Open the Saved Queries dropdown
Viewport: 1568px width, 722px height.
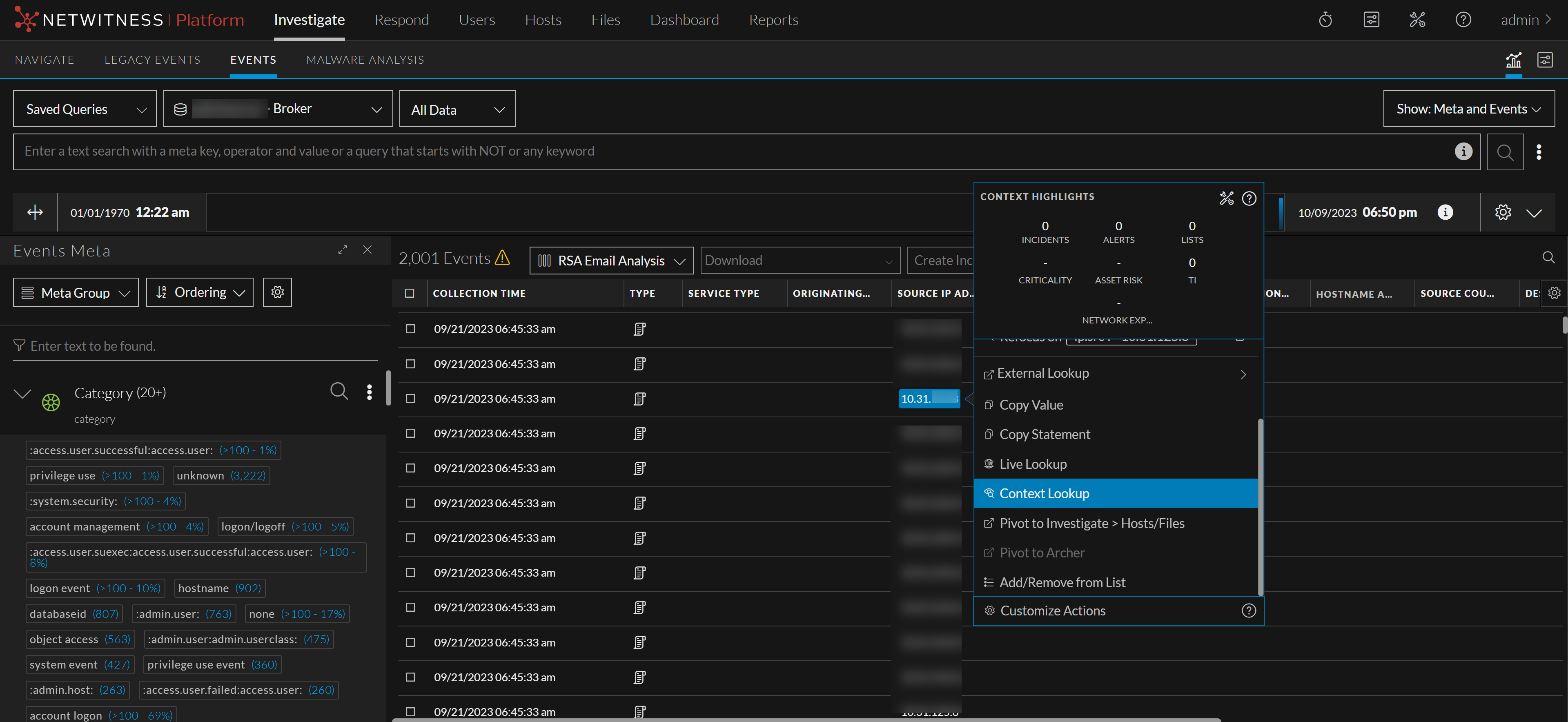click(x=85, y=109)
